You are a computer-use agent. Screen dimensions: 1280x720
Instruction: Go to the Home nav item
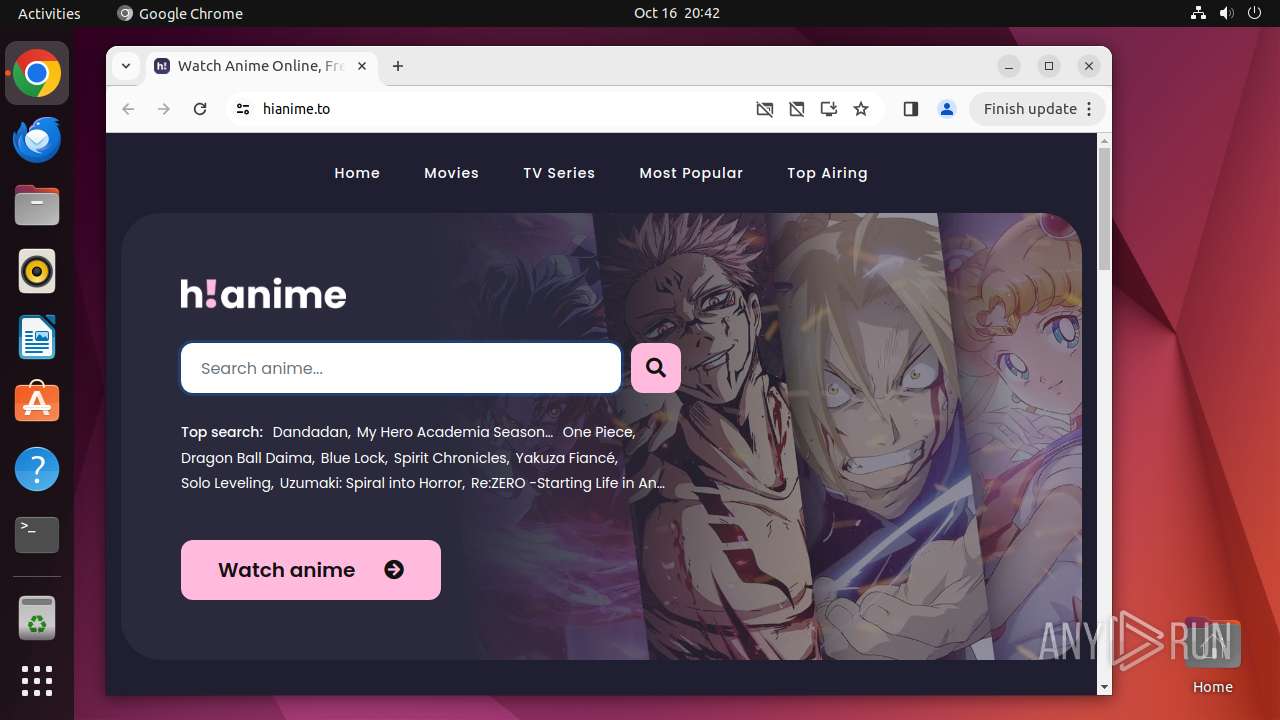coord(357,173)
